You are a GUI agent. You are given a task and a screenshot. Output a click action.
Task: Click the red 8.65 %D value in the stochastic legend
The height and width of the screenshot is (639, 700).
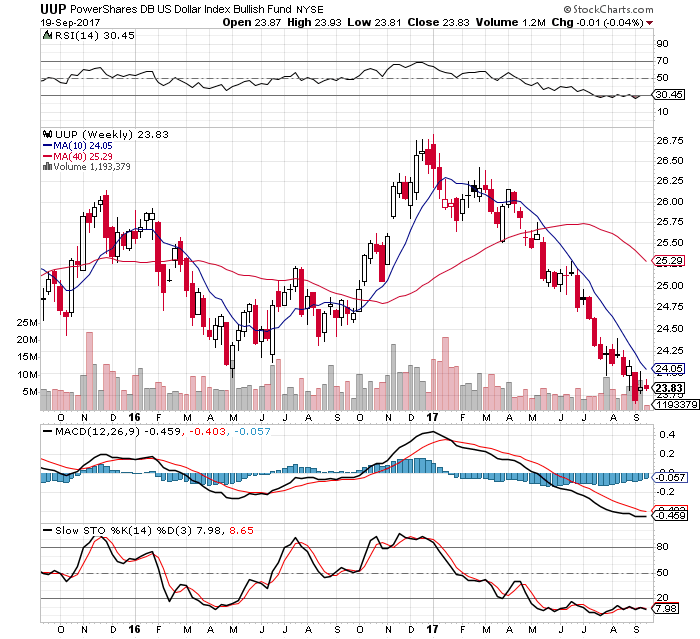(x=241, y=530)
